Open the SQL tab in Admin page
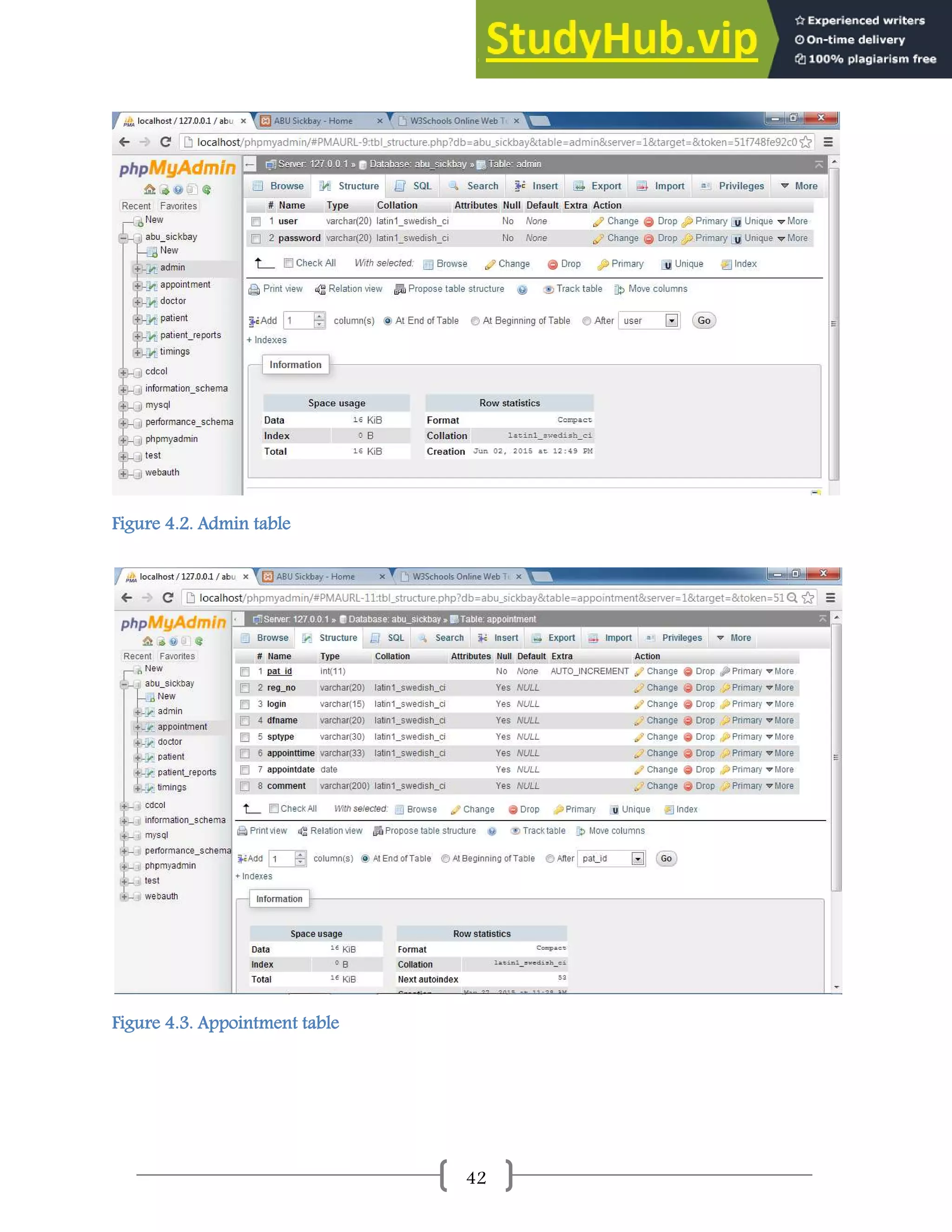The width and height of the screenshot is (952, 1232). pyautogui.click(x=413, y=186)
